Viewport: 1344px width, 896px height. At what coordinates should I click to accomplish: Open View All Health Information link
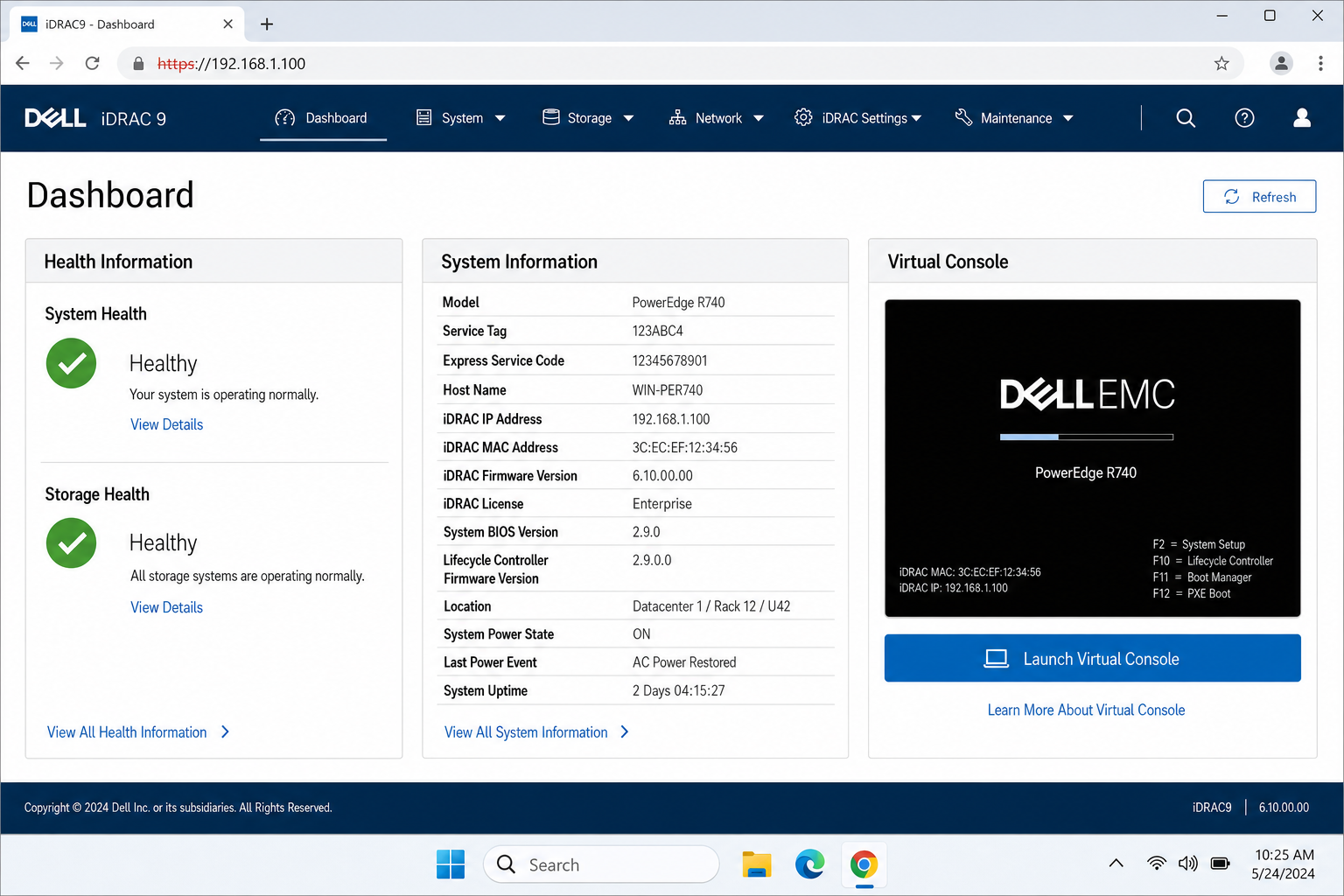pos(127,732)
